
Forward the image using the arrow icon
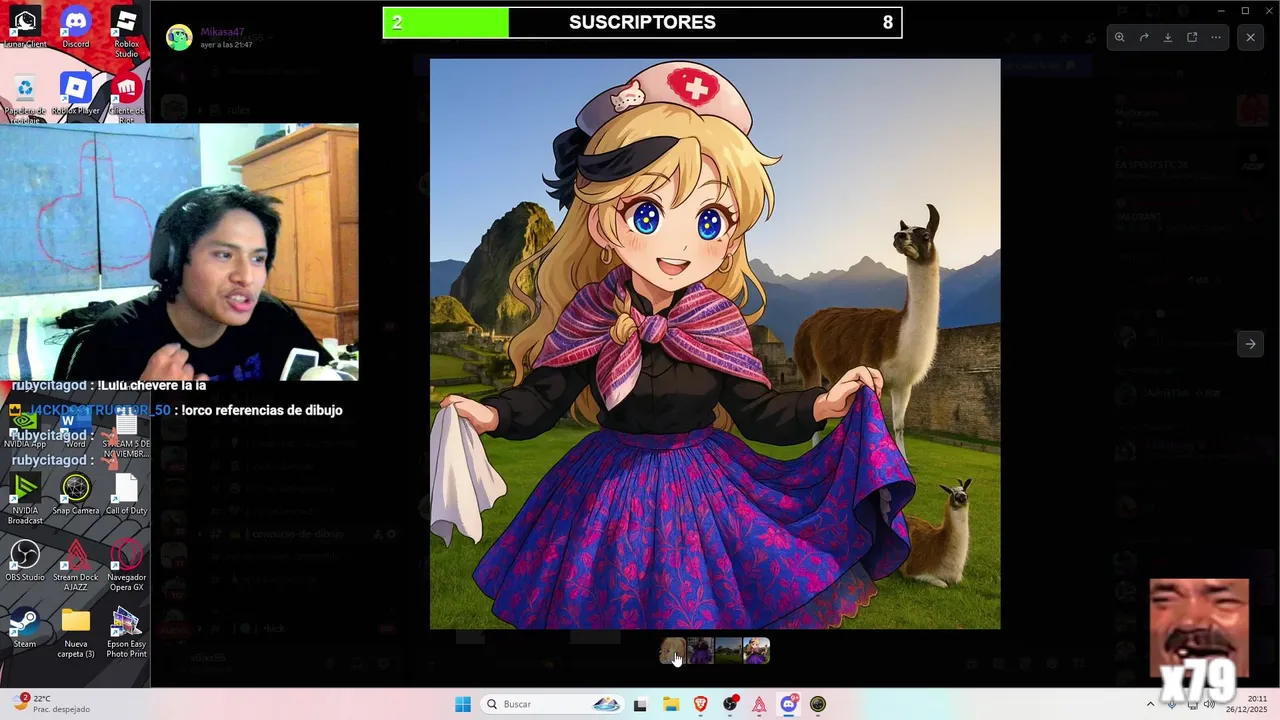point(1144,37)
